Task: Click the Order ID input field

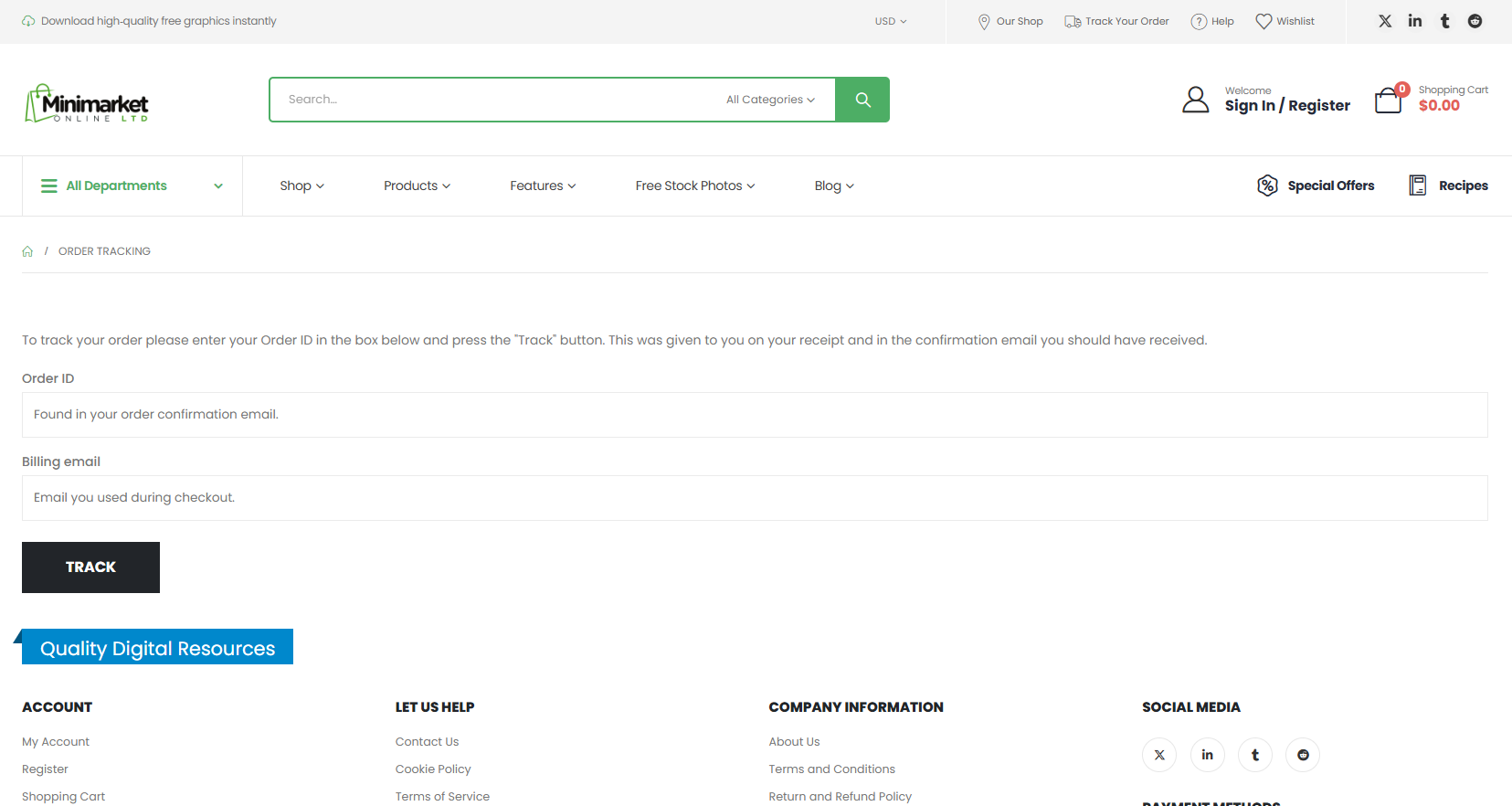Action: [x=755, y=415]
